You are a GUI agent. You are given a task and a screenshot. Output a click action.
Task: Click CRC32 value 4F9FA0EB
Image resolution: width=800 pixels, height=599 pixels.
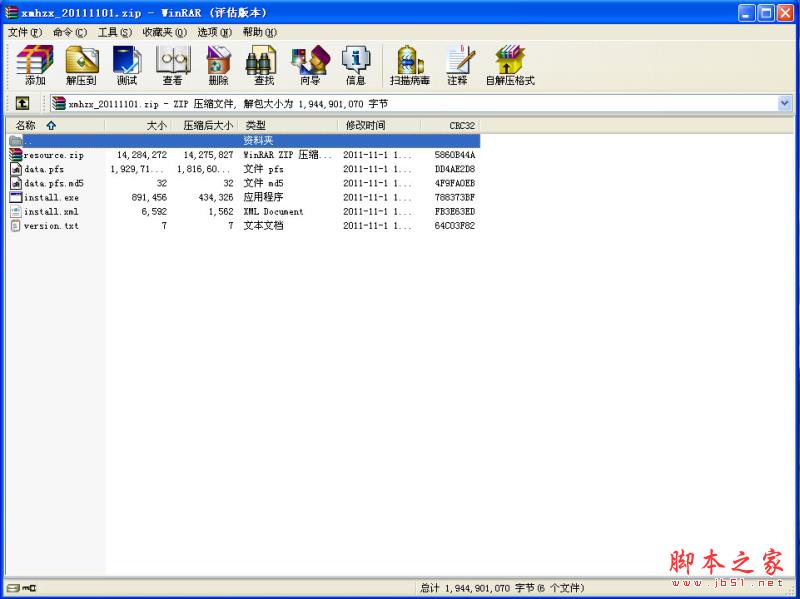pyautogui.click(x=455, y=183)
